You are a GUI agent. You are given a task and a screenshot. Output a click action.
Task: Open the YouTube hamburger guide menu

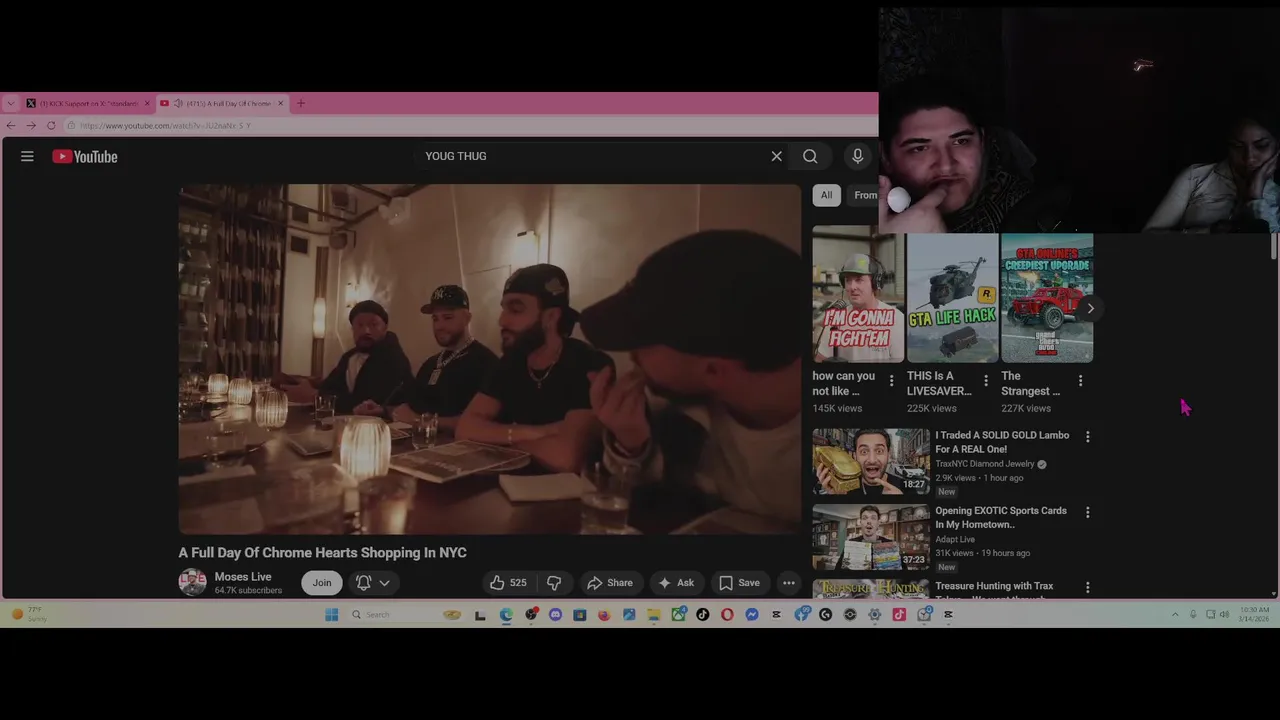27,156
